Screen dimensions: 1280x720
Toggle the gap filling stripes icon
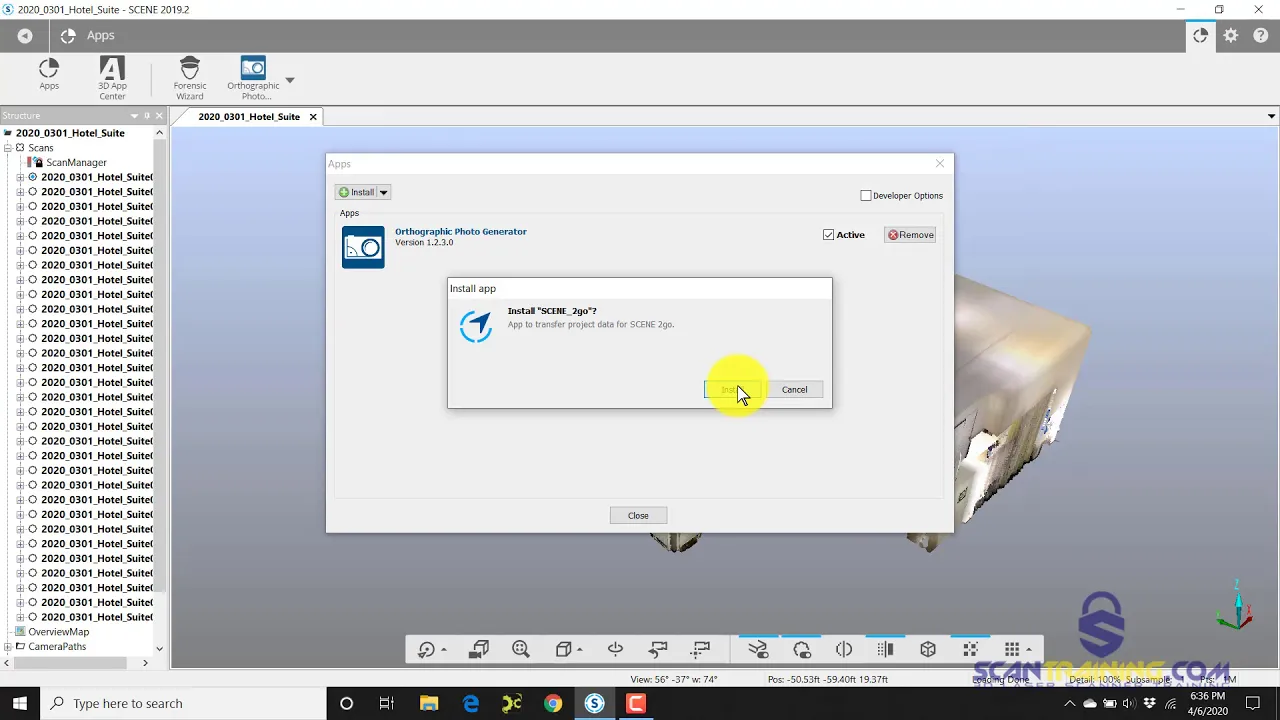(x=885, y=650)
